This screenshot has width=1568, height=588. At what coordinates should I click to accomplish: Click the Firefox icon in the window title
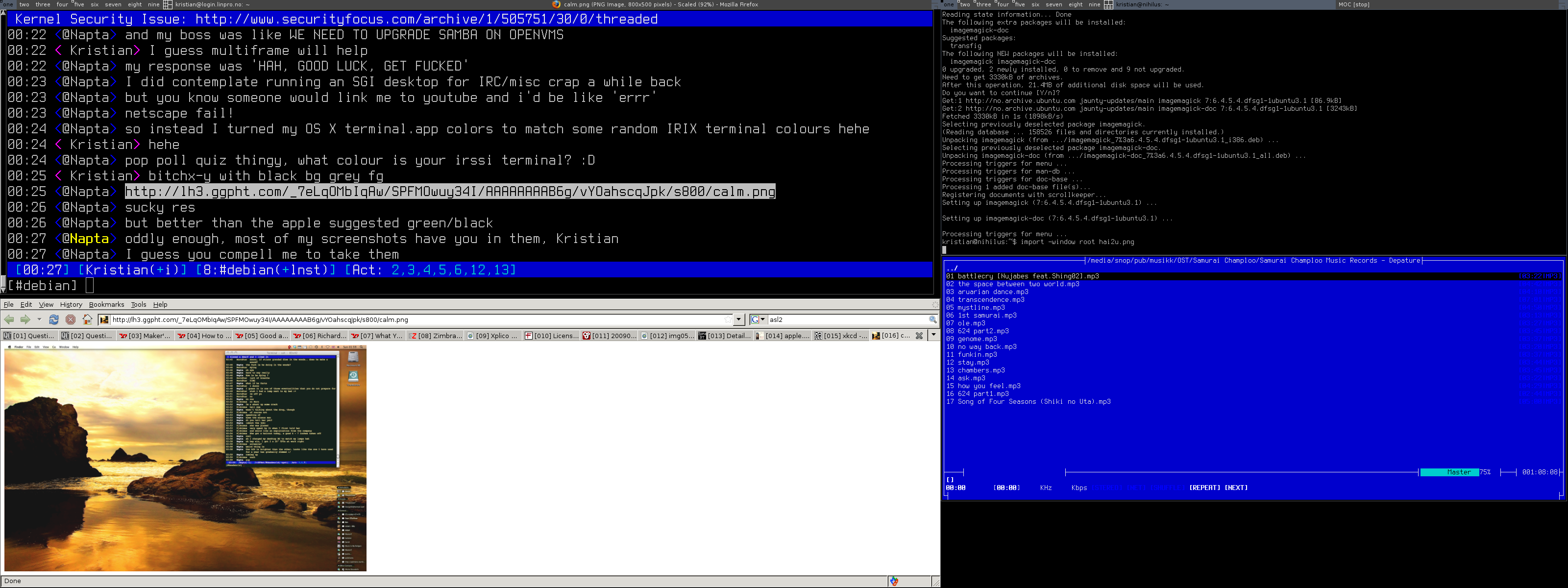pyautogui.click(x=556, y=4)
